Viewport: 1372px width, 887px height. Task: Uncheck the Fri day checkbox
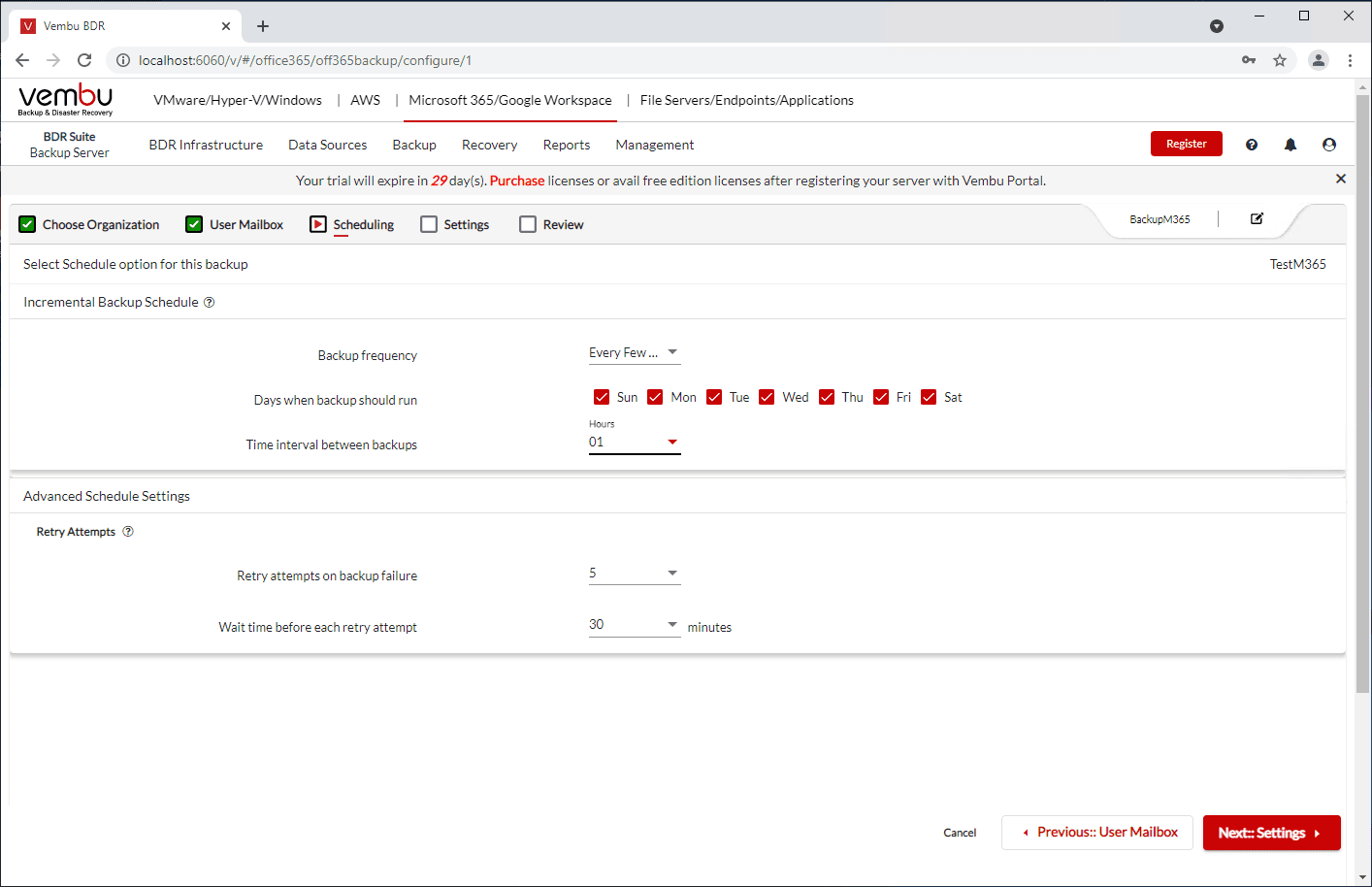(x=881, y=397)
